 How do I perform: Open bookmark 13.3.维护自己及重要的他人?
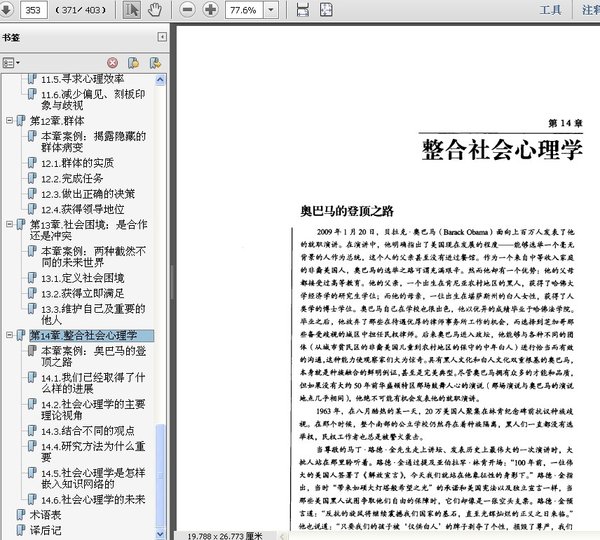point(93,314)
